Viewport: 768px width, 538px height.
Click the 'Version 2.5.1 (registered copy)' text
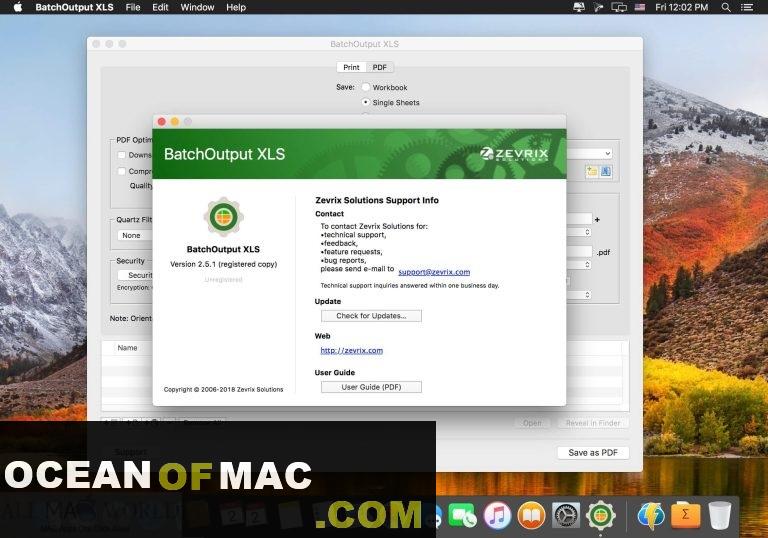223,264
